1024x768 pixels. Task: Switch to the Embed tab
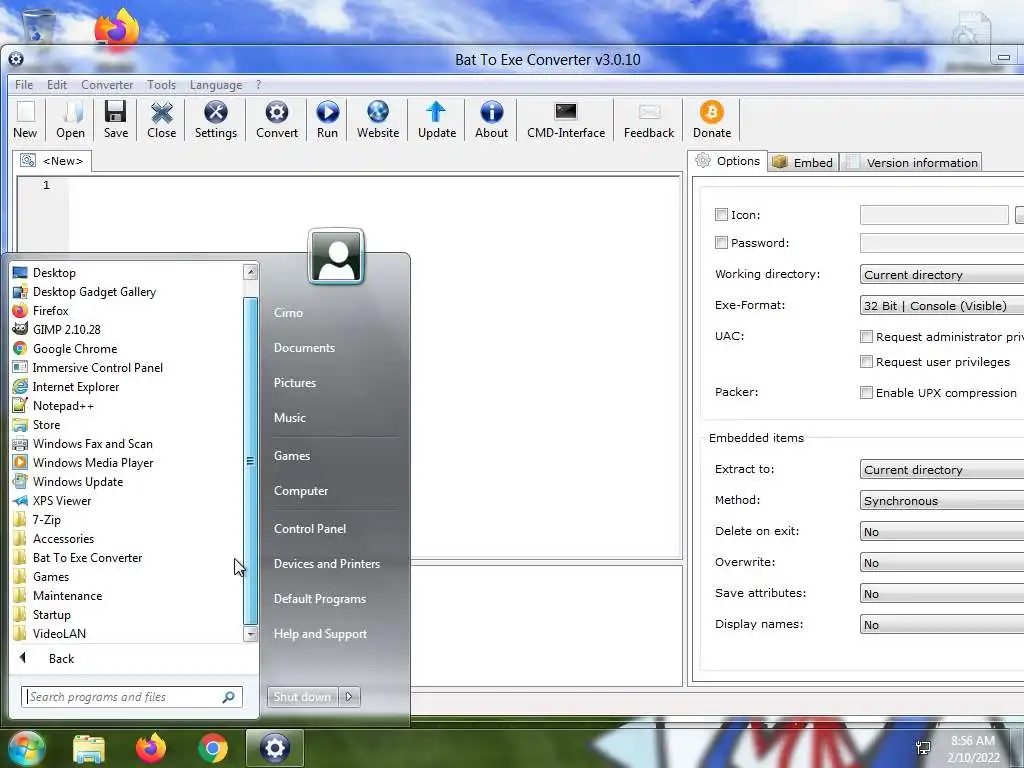click(x=803, y=163)
